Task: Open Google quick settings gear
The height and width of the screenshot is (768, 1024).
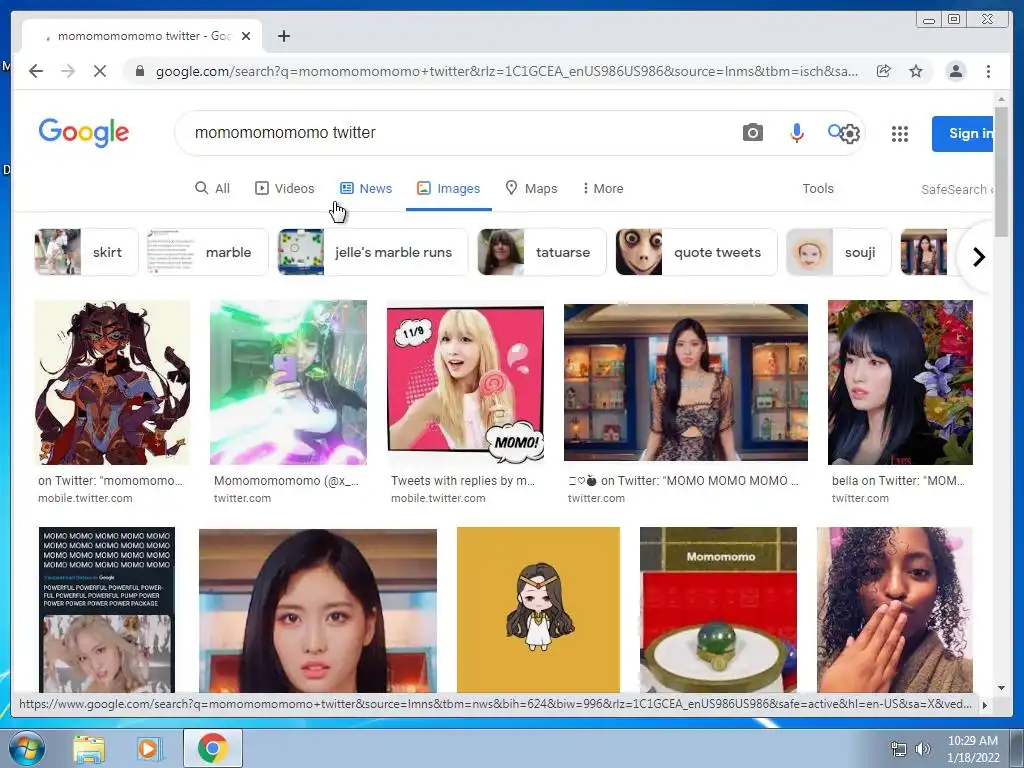Action: 850,134
